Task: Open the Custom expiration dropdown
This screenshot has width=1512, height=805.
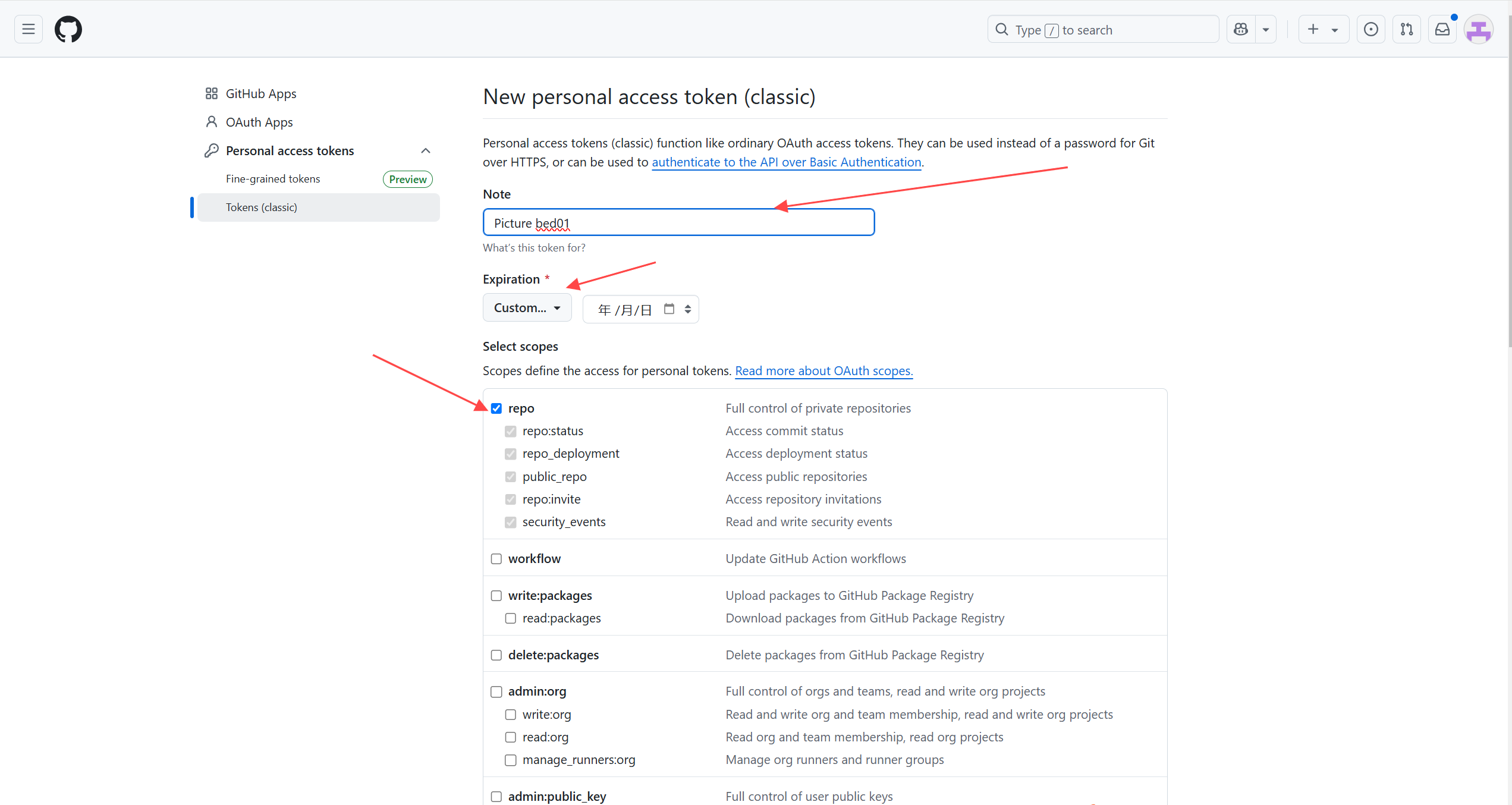Action: click(x=527, y=308)
